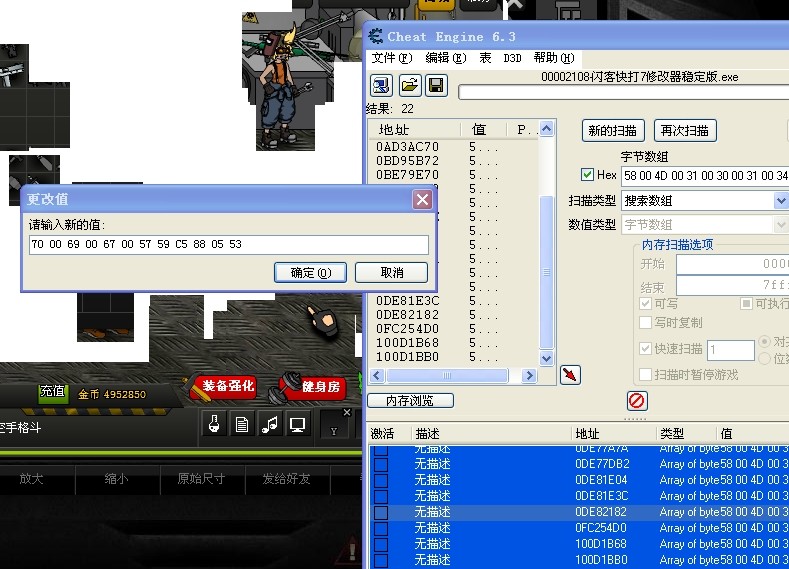Click the red arrow add-to-address-list icon
789x569 pixels.
tap(570, 374)
